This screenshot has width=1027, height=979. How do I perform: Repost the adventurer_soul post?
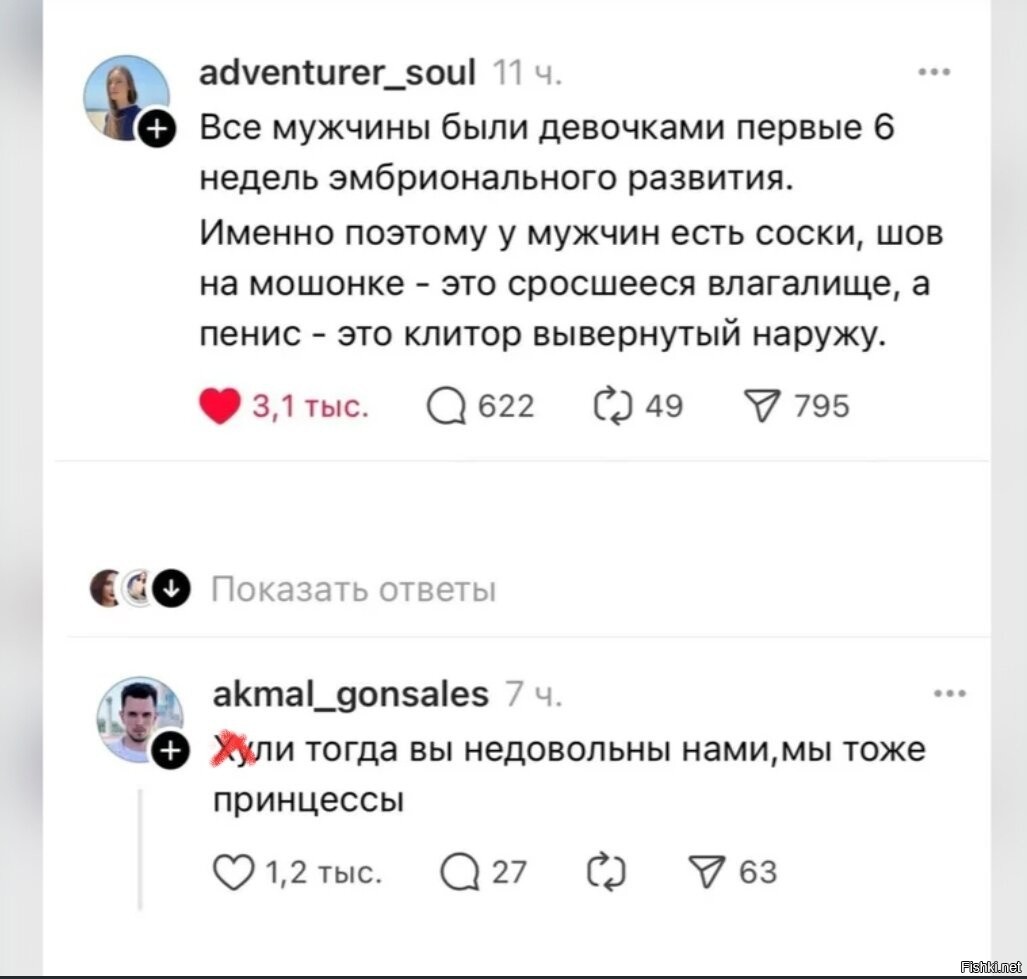609,406
